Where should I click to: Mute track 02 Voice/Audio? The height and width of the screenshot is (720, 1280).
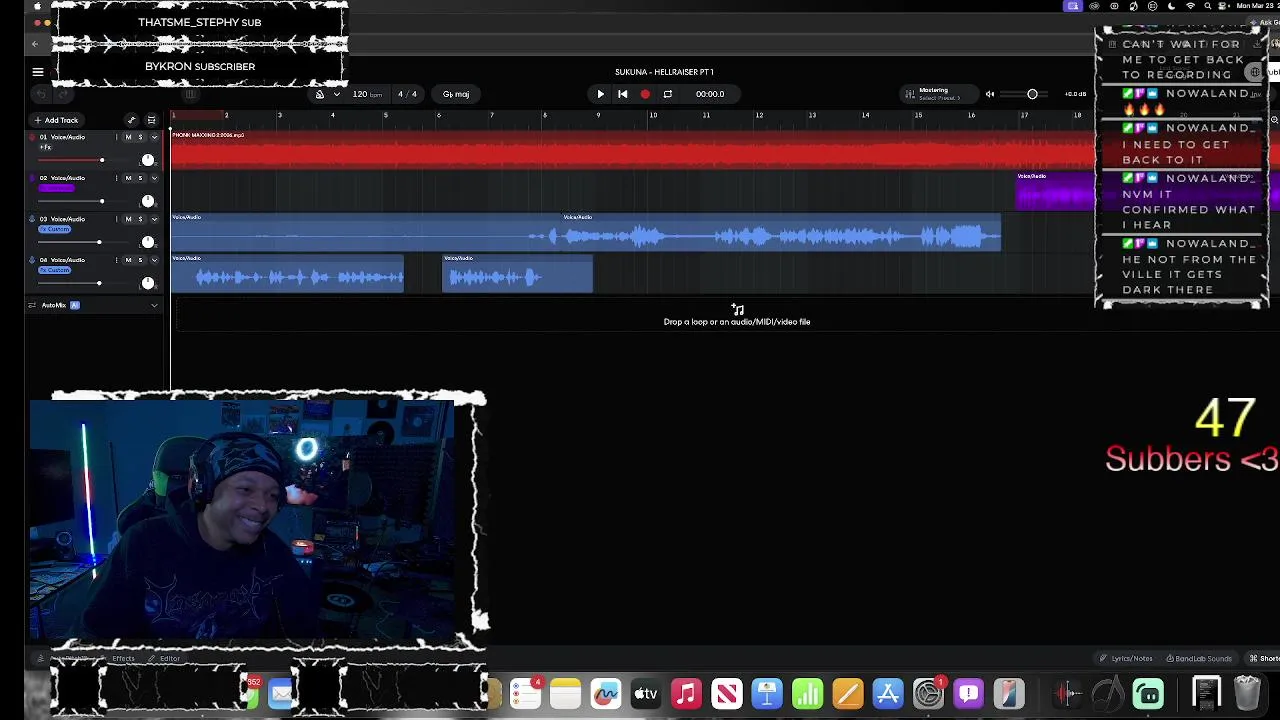[x=128, y=178]
